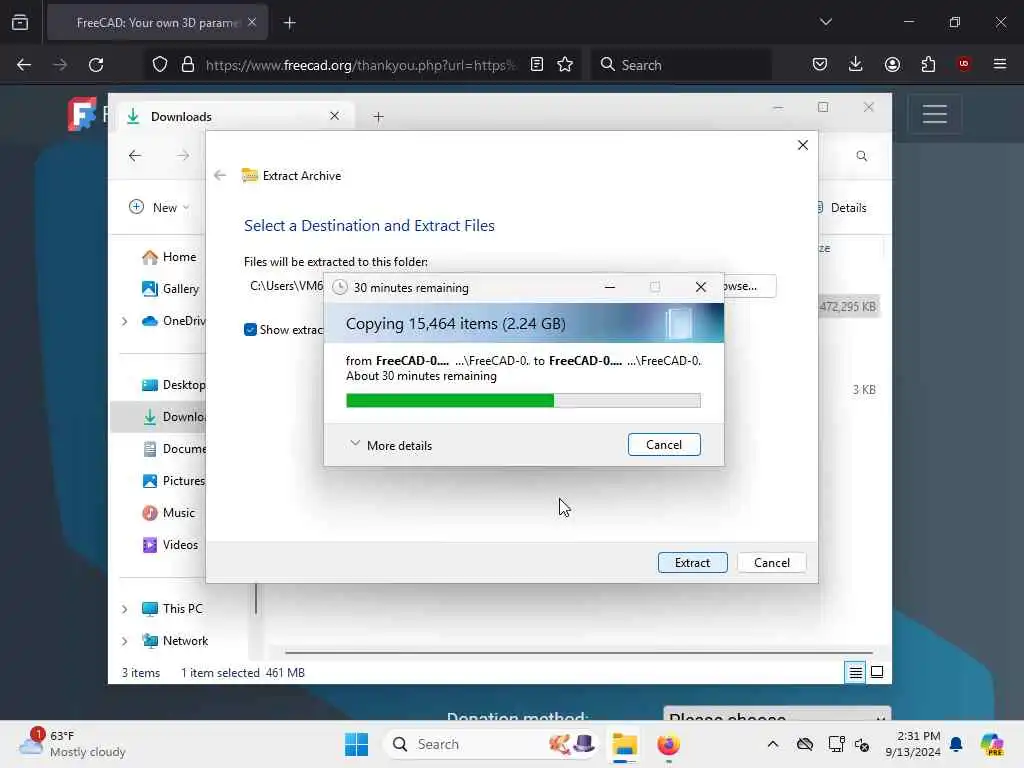
Task: Close the Downloads Explorer tab
Action: (x=334, y=116)
